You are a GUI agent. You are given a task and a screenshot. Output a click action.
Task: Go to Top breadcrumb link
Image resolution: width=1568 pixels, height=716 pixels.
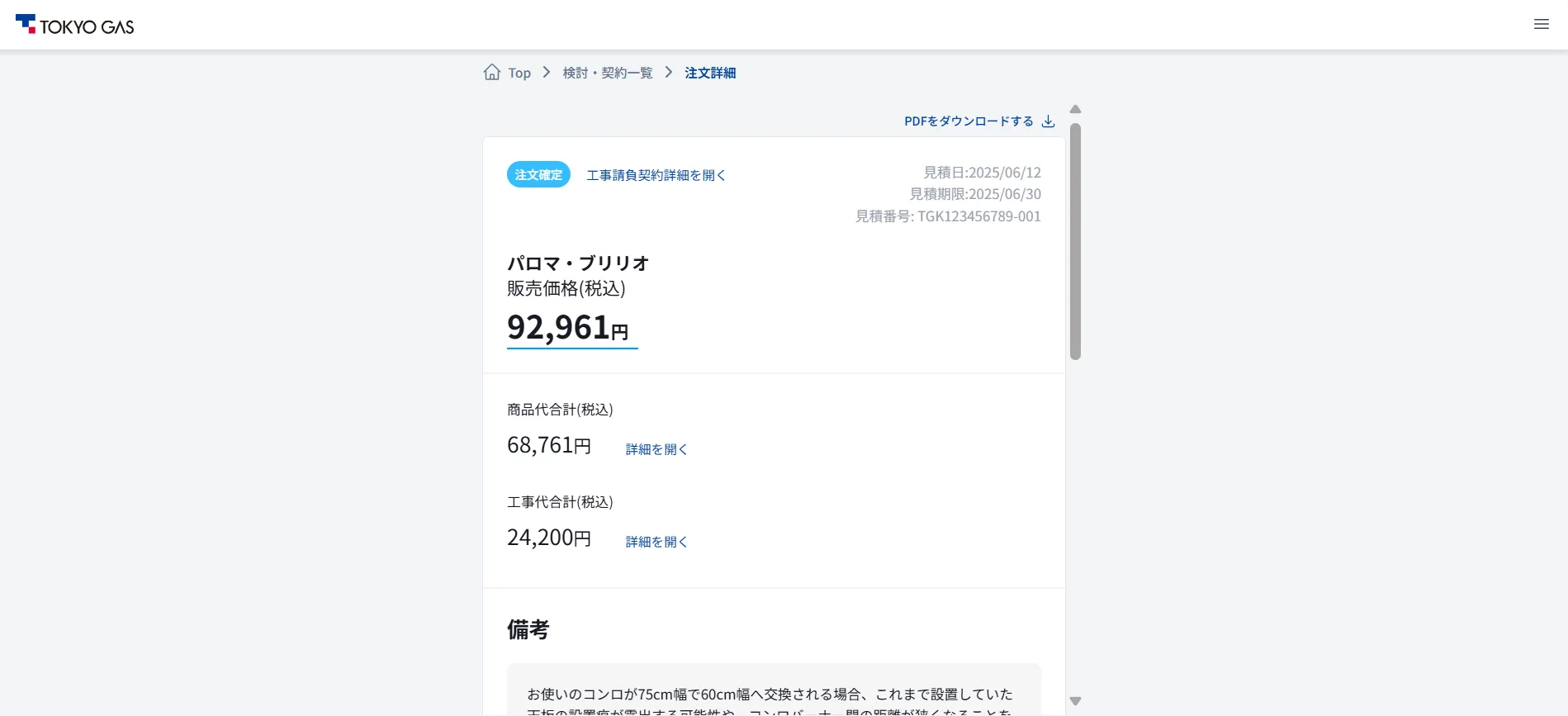pyautogui.click(x=519, y=73)
